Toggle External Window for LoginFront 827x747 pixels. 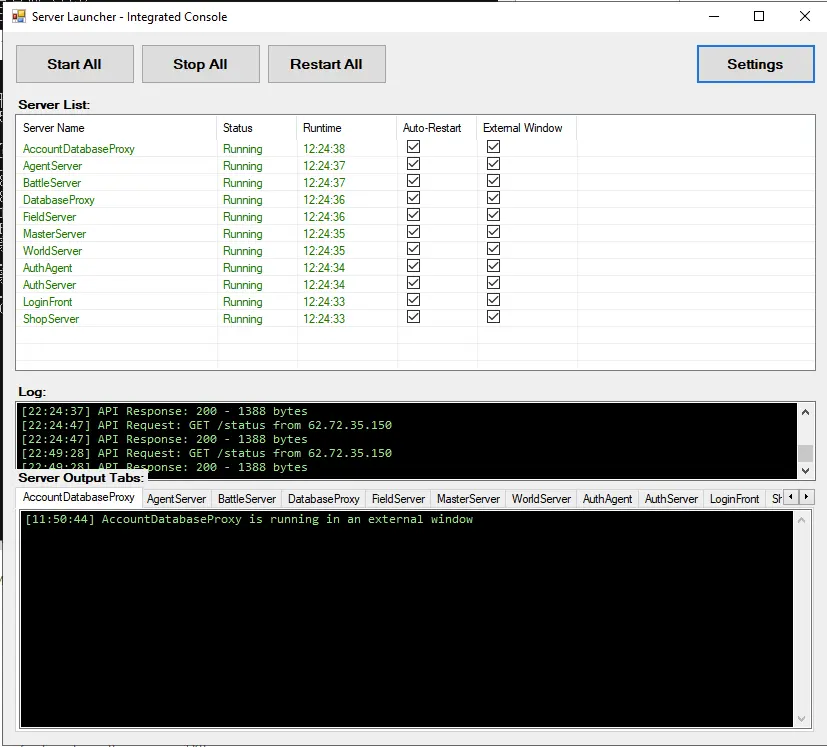493,300
